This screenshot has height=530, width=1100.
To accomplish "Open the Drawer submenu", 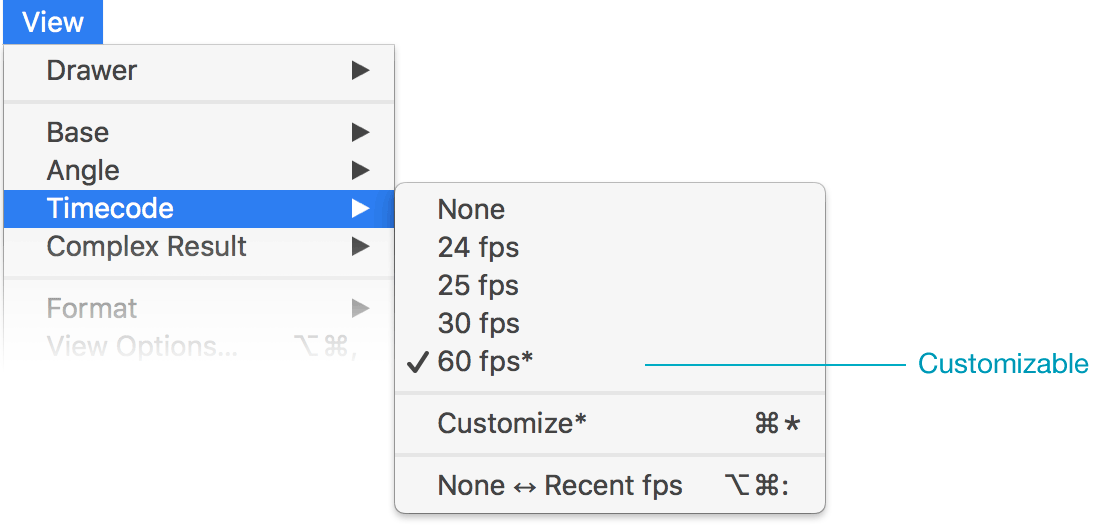I will tap(199, 70).
